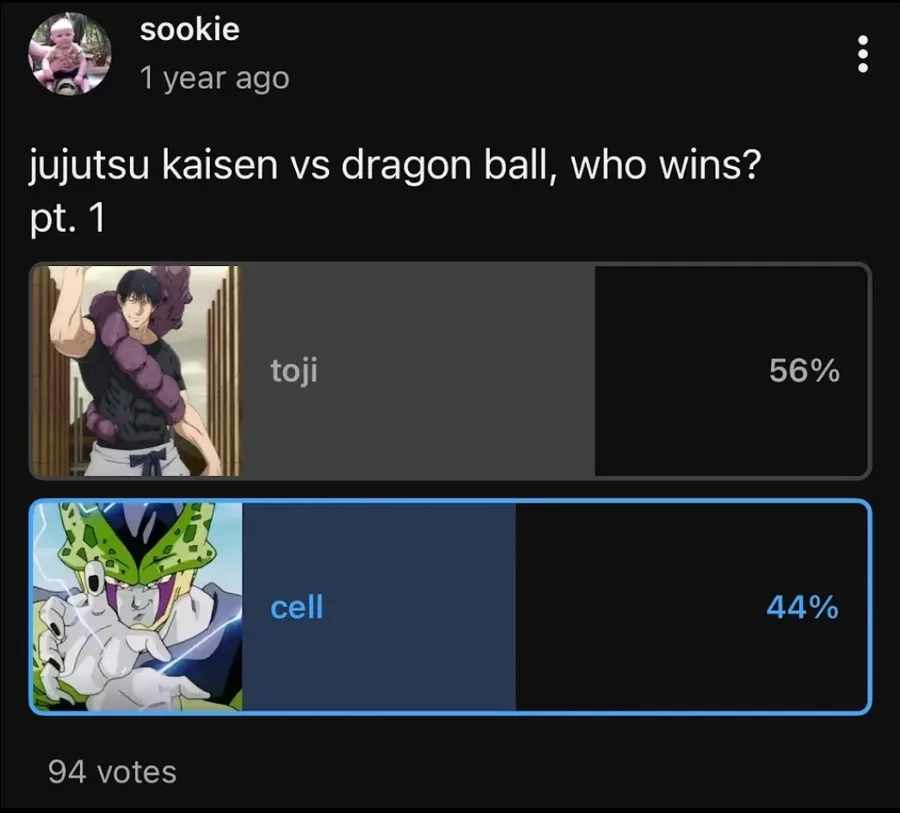
Task: Open sookie's profile picture avatar
Action: pos(69,53)
